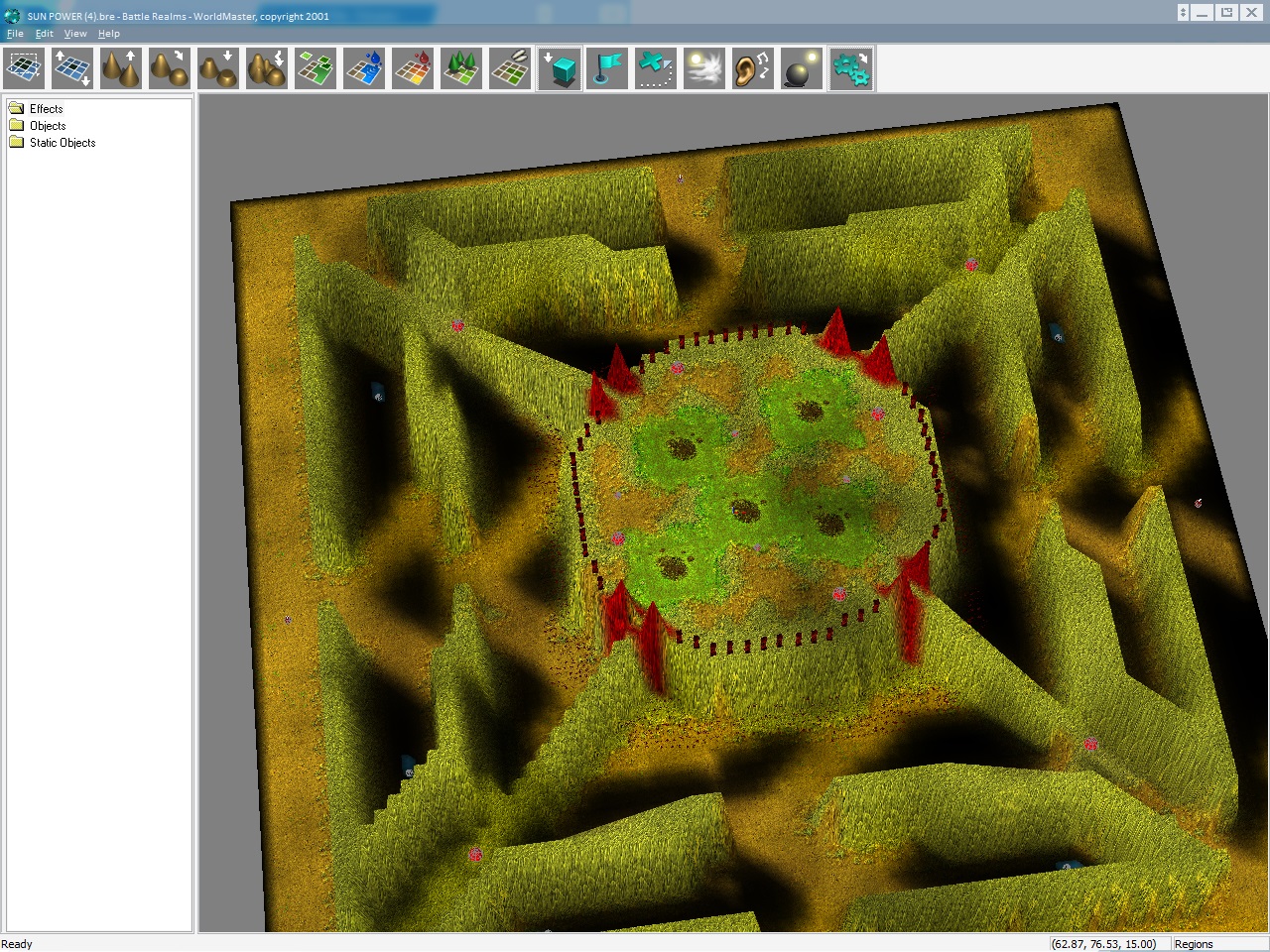Expand the Effects folder in tree

coord(46,109)
